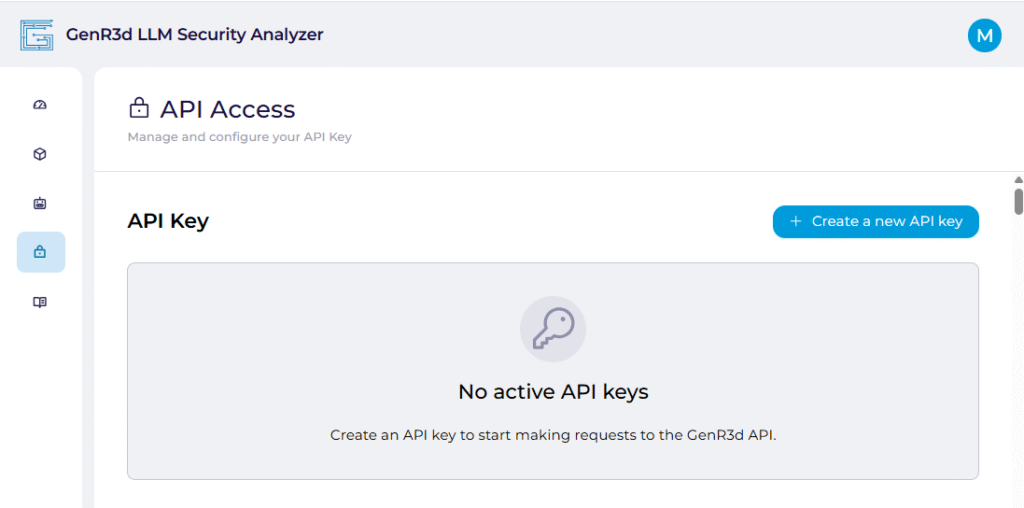This screenshot has height=508, width=1024.
Task: Click the 'No active API keys' message
Action: pyautogui.click(x=553, y=392)
